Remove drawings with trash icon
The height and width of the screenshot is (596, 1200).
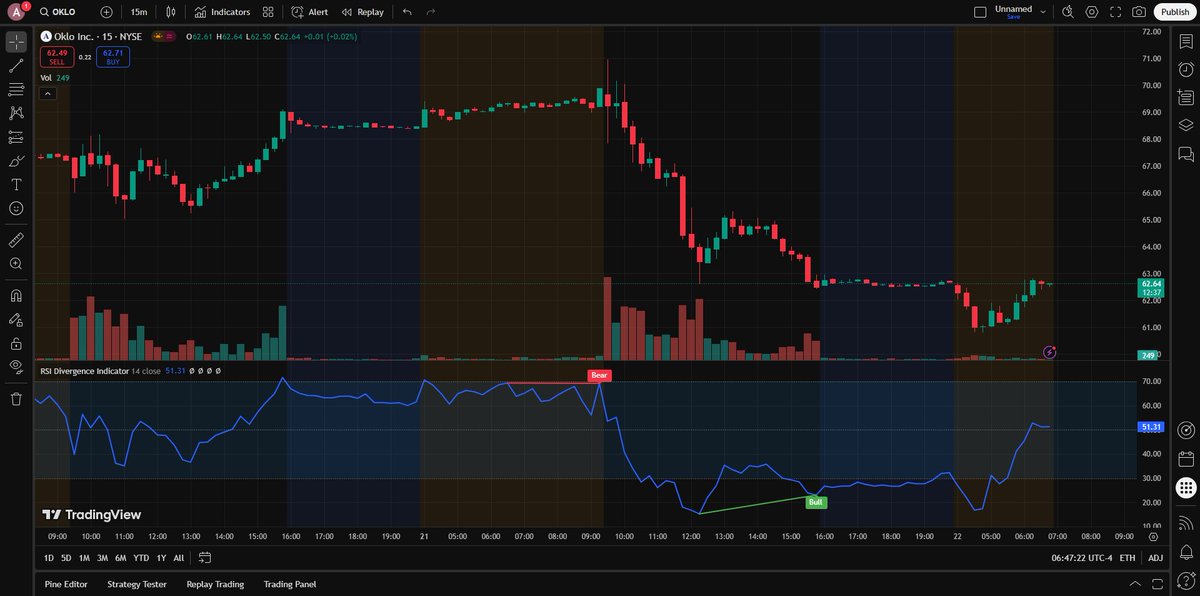pos(16,399)
